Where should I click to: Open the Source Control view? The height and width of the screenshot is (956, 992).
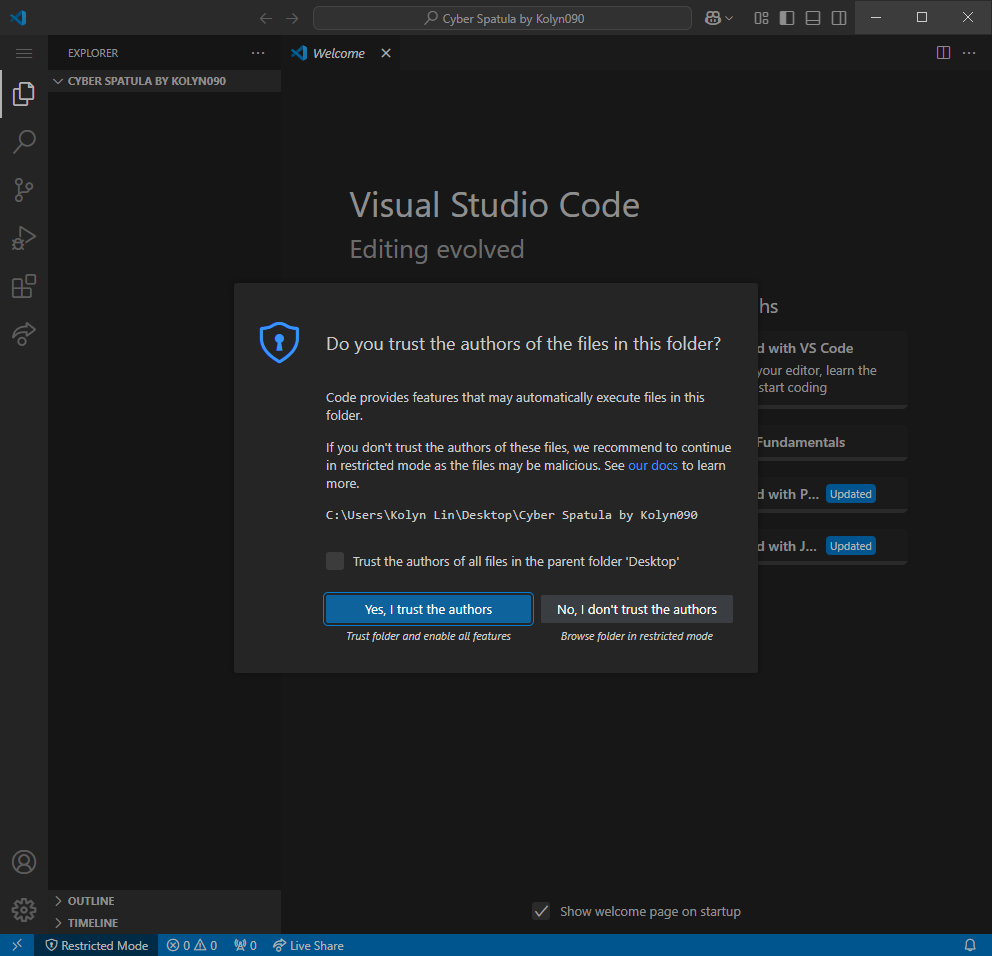(x=24, y=190)
